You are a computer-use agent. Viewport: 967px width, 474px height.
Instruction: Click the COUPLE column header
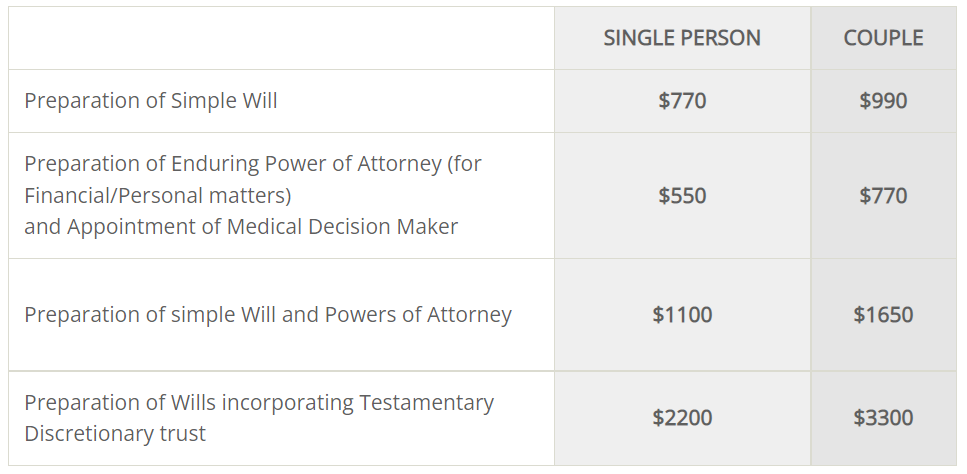(883, 38)
